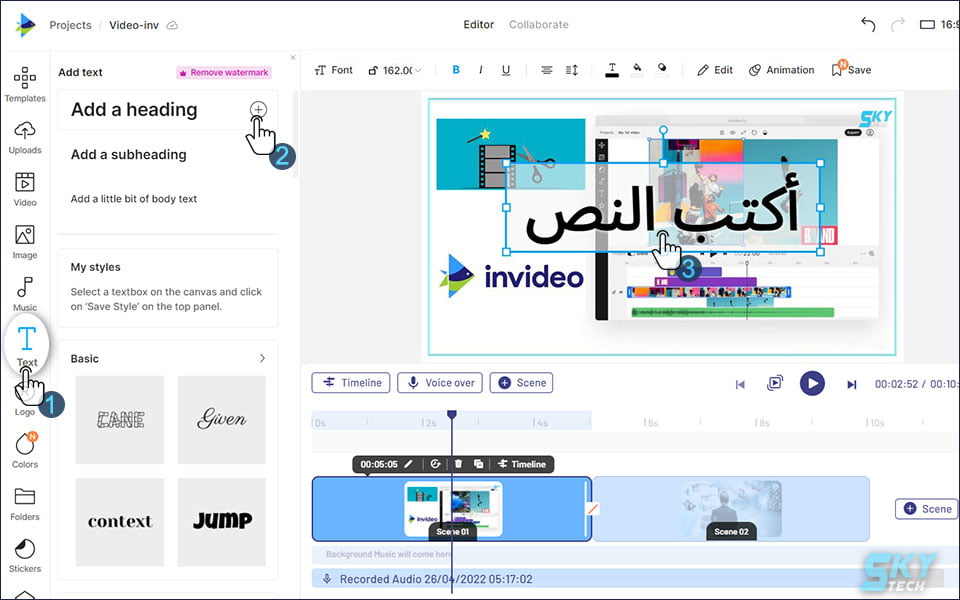The image size is (960, 600).
Task: Switch to the Collaborate tab
Action: (539, 24)
